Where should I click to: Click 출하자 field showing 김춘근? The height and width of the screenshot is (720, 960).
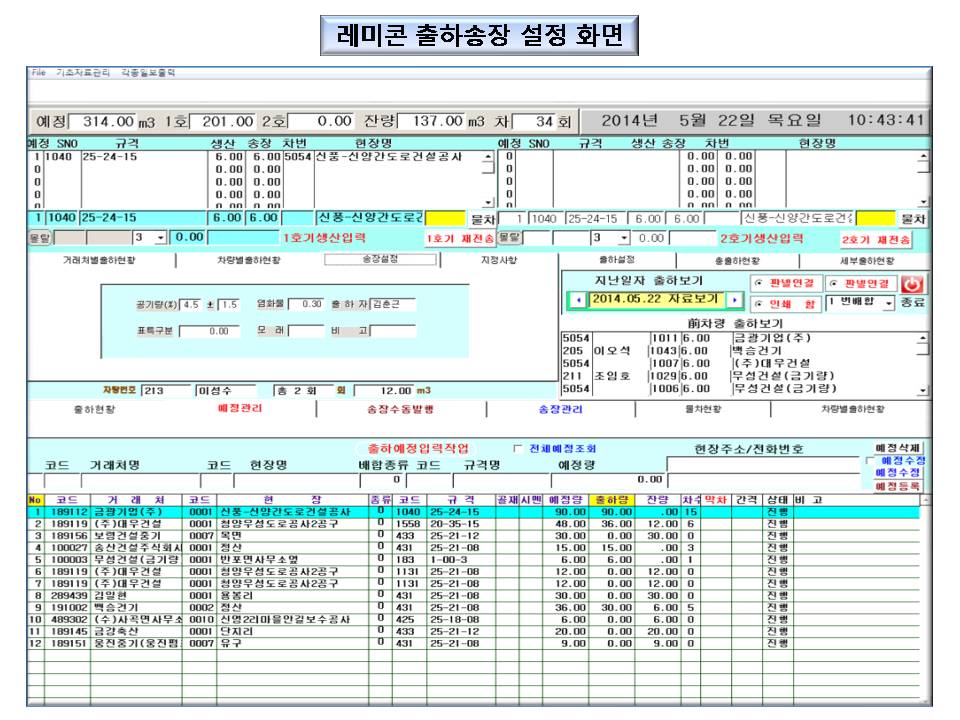click(393, 304)
